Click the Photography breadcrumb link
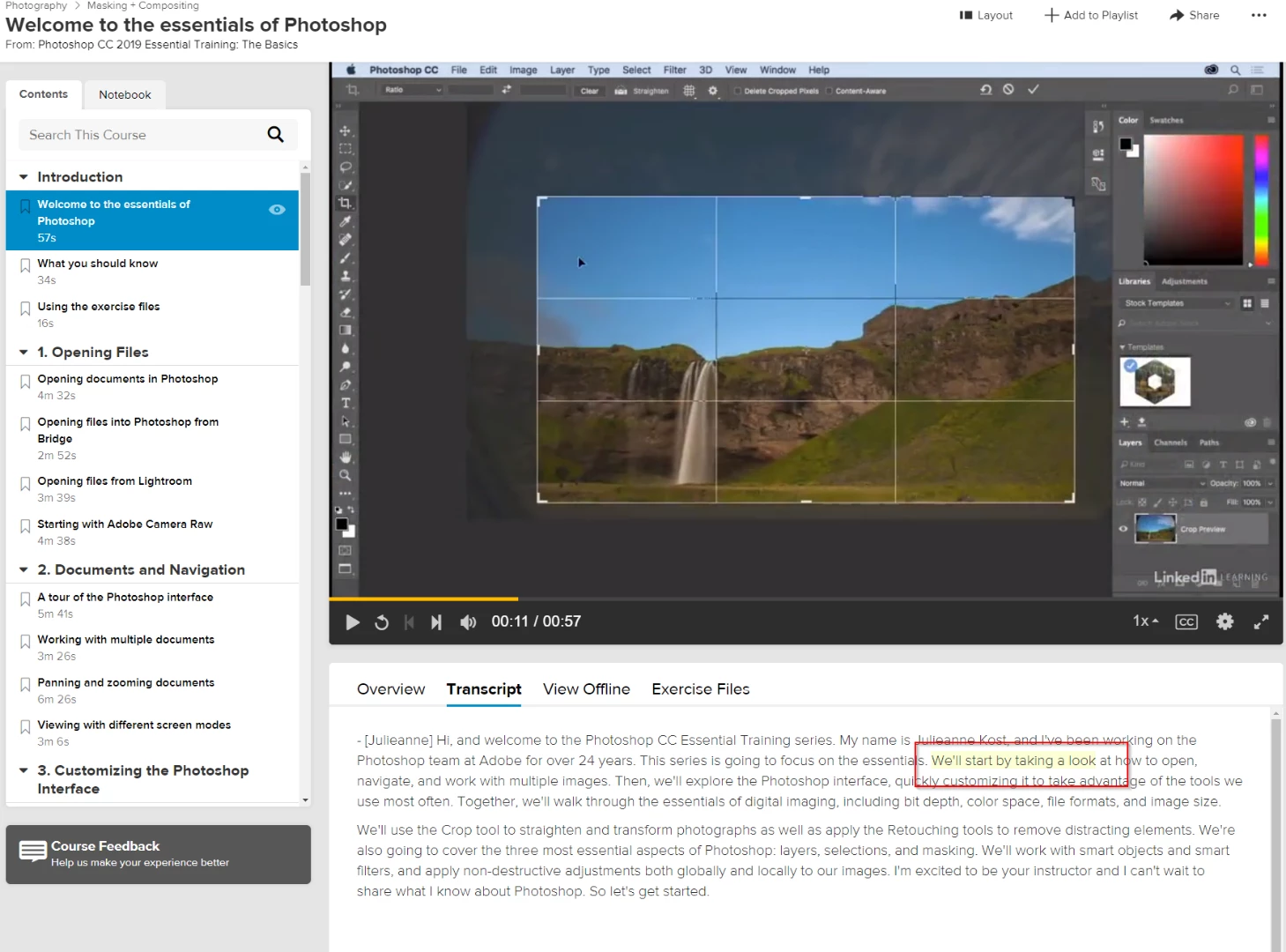 tap(36, 5)
